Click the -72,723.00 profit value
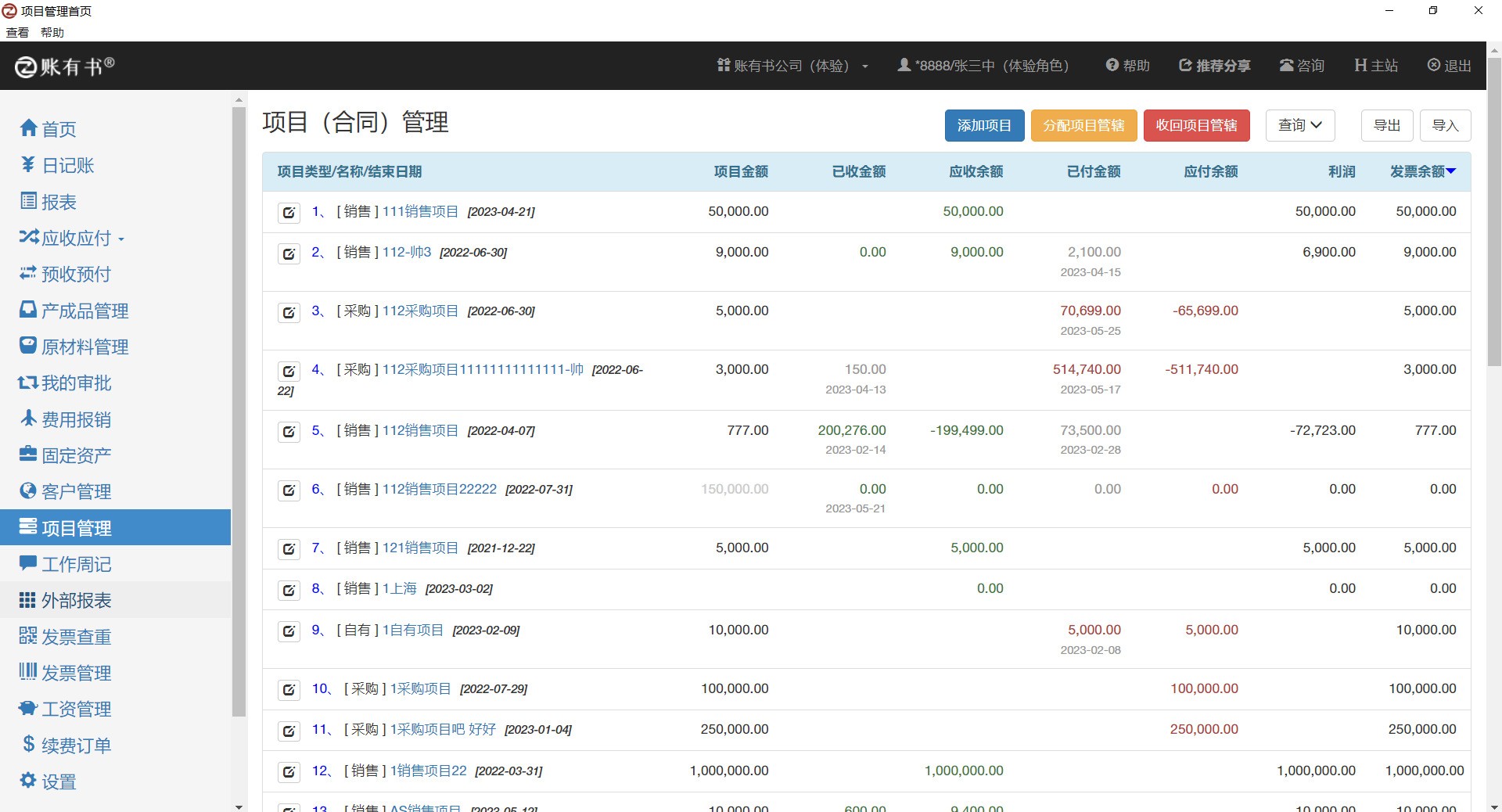Screen dimensions: 1502x812 coord(1322,430)
